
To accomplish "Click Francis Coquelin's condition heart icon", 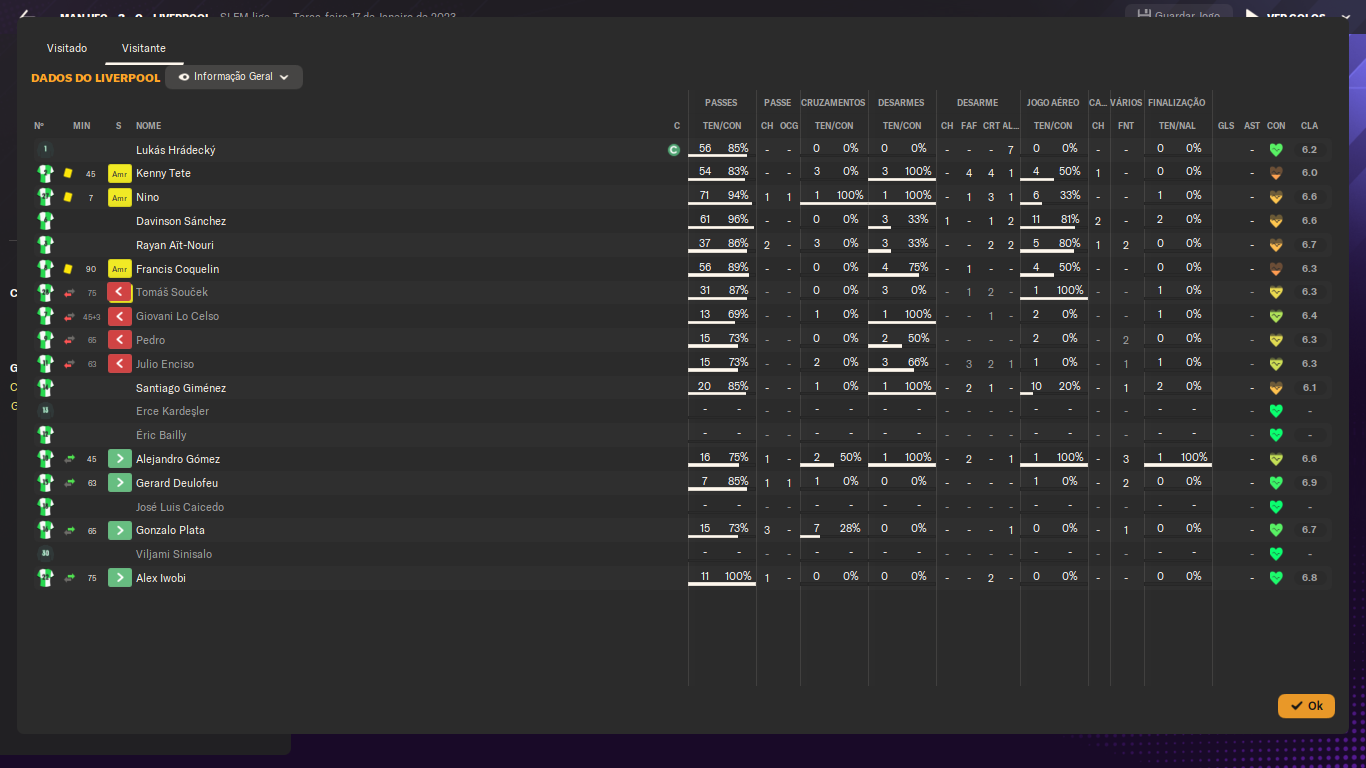I will point(1276,269).
